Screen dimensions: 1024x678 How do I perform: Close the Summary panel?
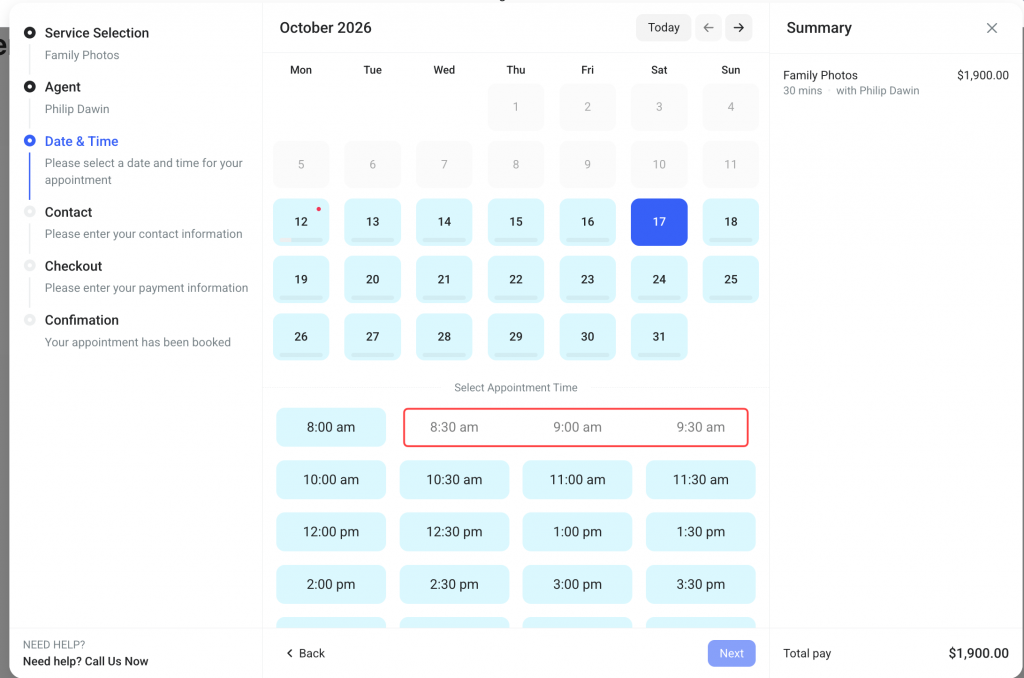tap(991, 27)
